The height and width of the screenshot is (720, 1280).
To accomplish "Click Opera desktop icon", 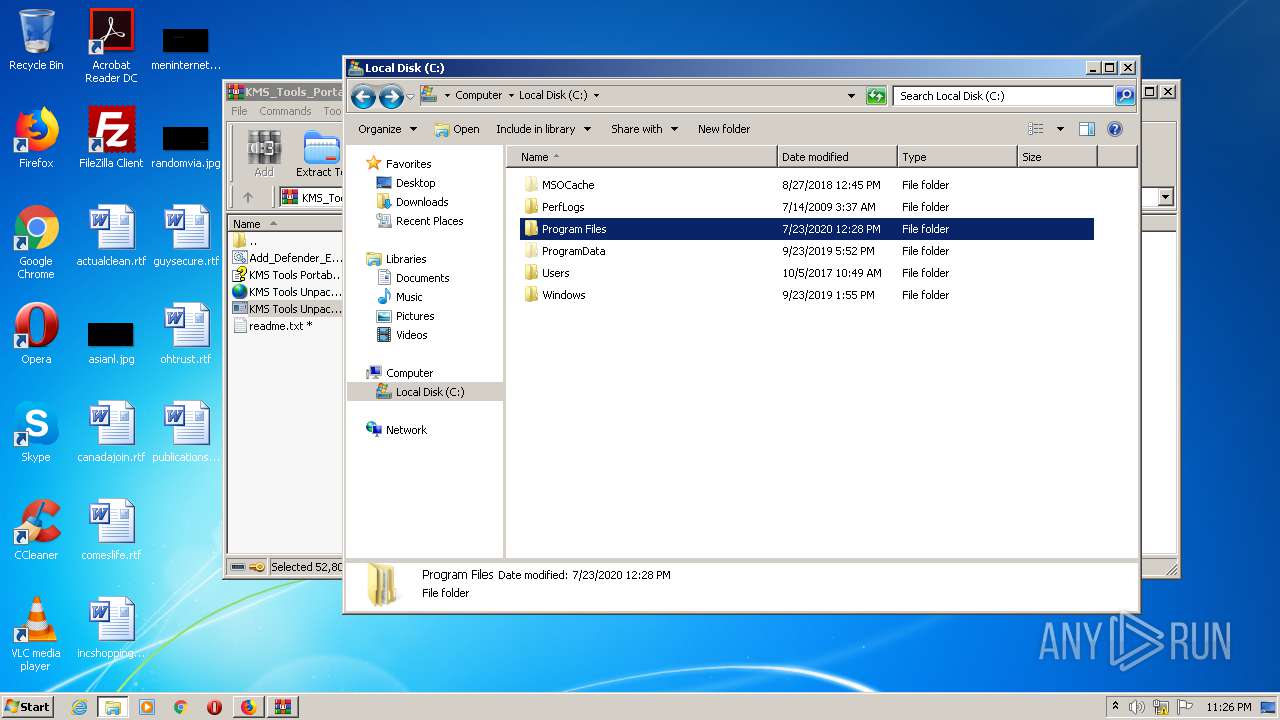I will (x=36, y=335).
